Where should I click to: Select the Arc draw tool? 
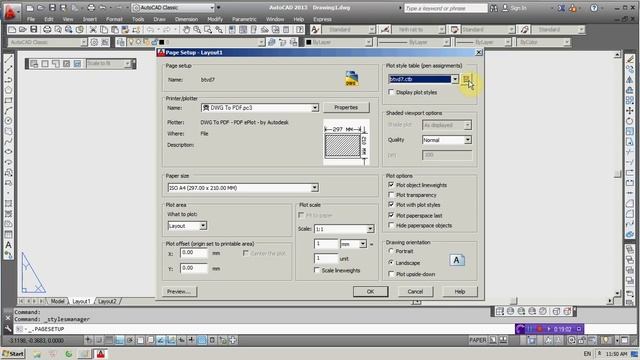click(x=8, y=111)
